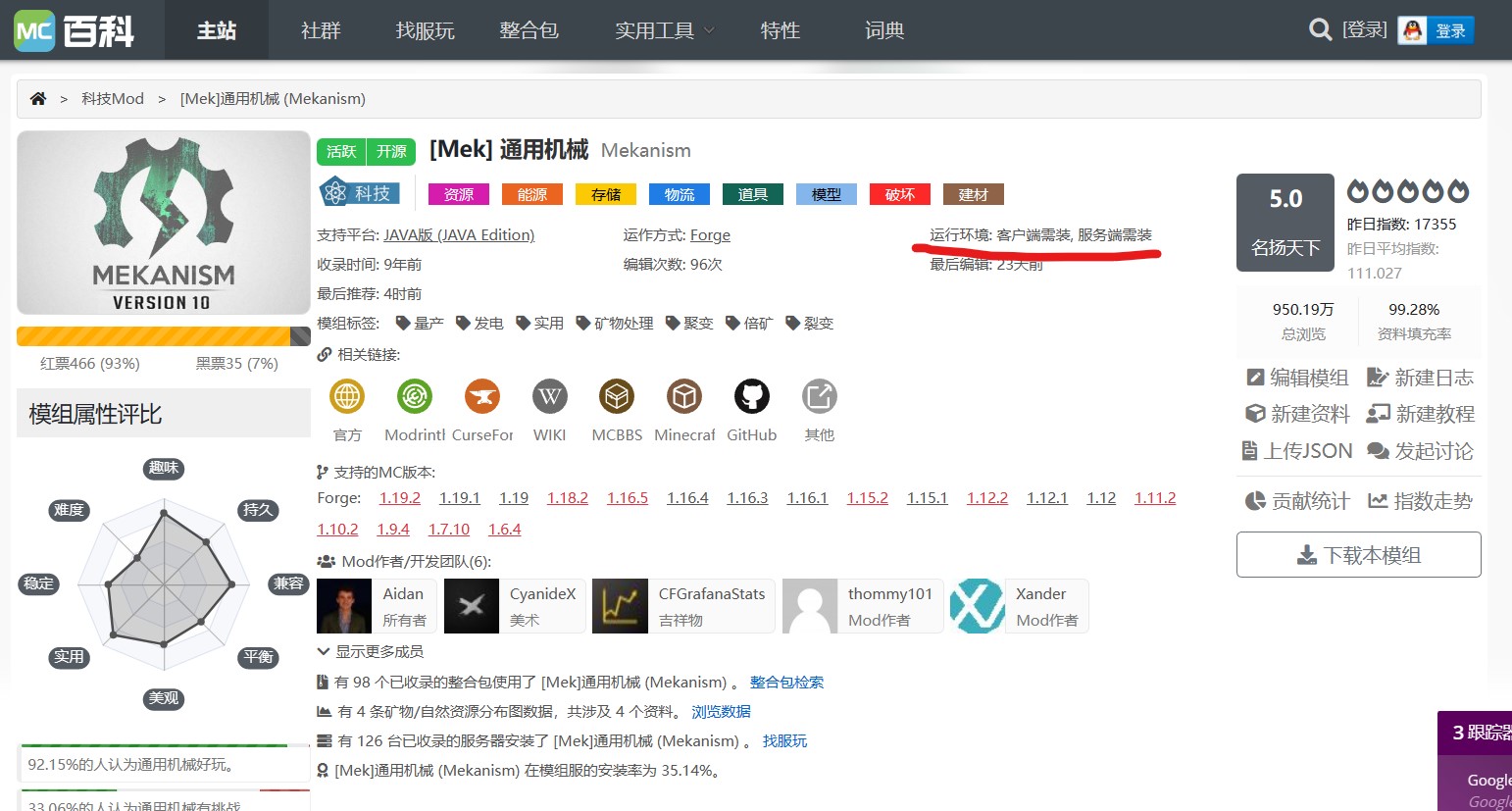Click the 科技 category atom icon

pyautogui.click(x=334, y=192)
